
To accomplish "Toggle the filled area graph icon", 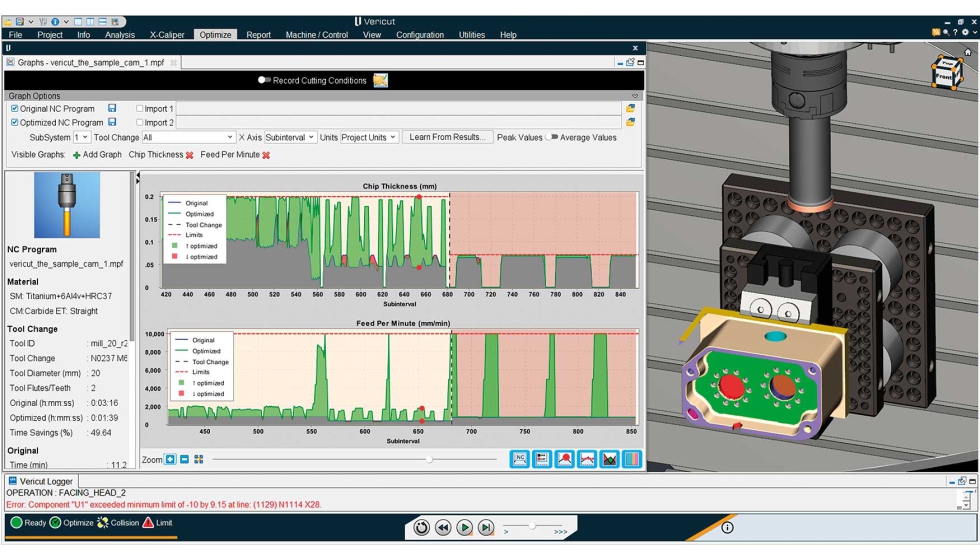I will 609,459.
